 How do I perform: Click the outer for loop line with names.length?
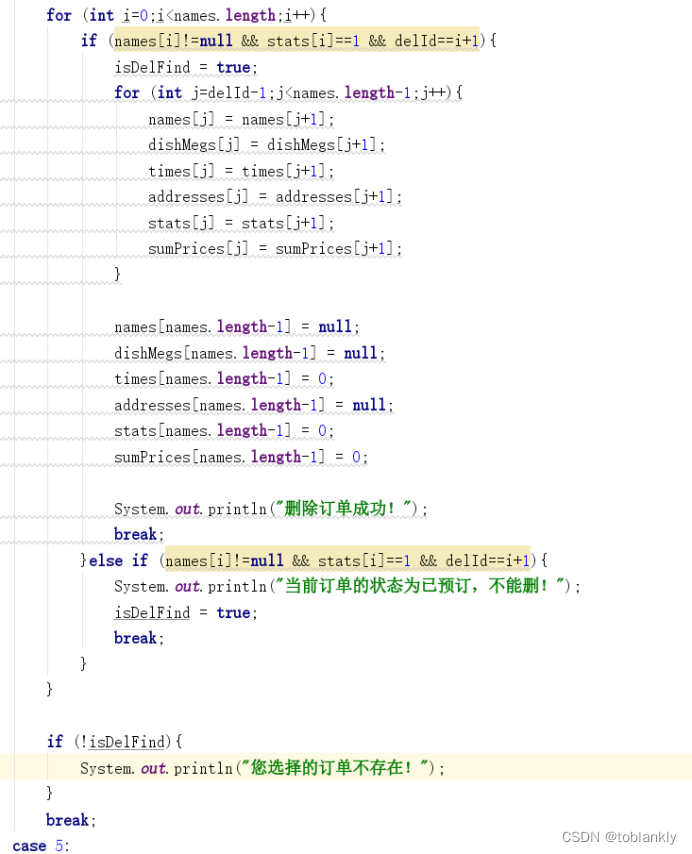(186, 15)
